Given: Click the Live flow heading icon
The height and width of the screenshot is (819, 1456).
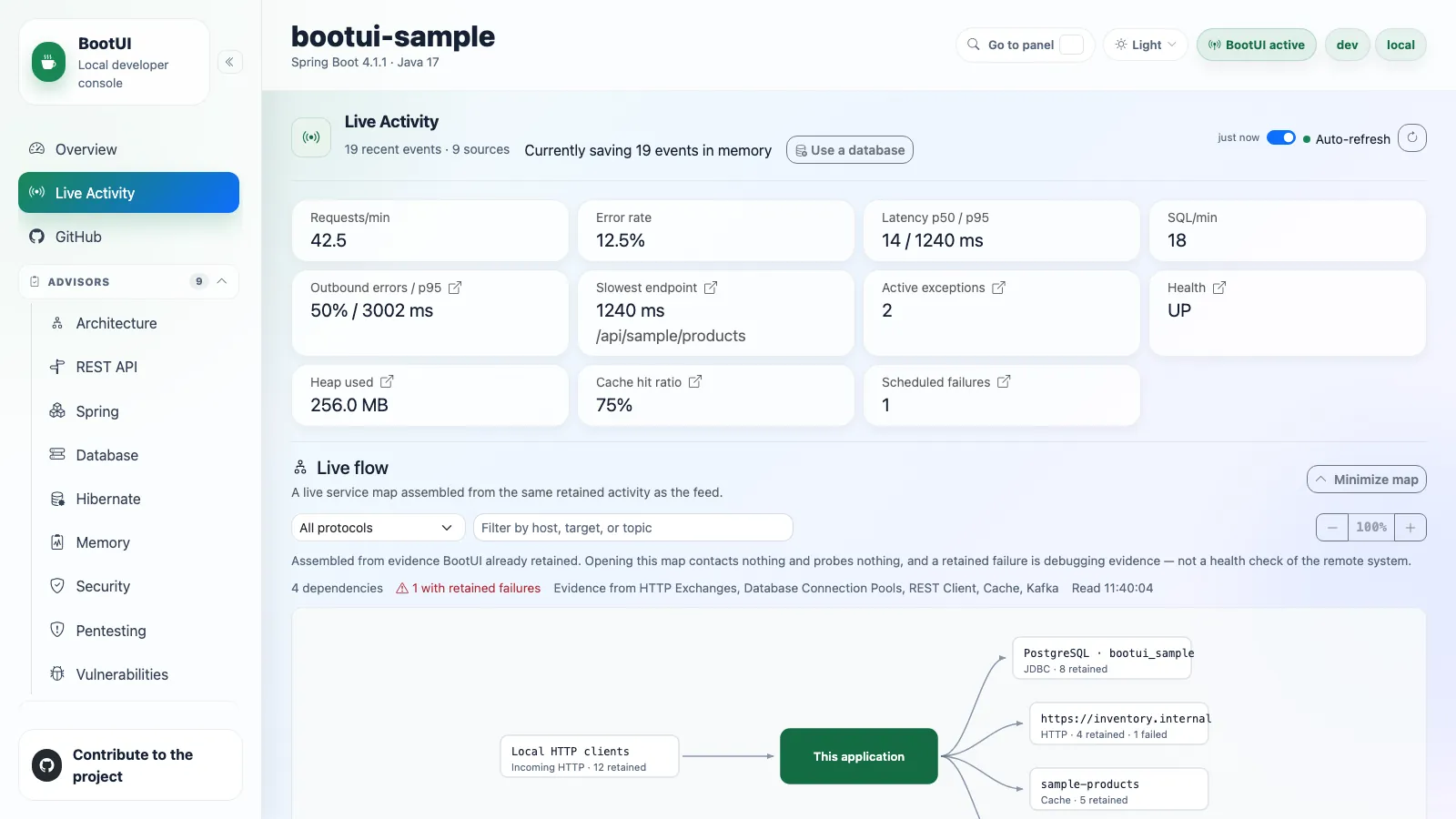Looking at the screenshot, I should tap(300, 468).
